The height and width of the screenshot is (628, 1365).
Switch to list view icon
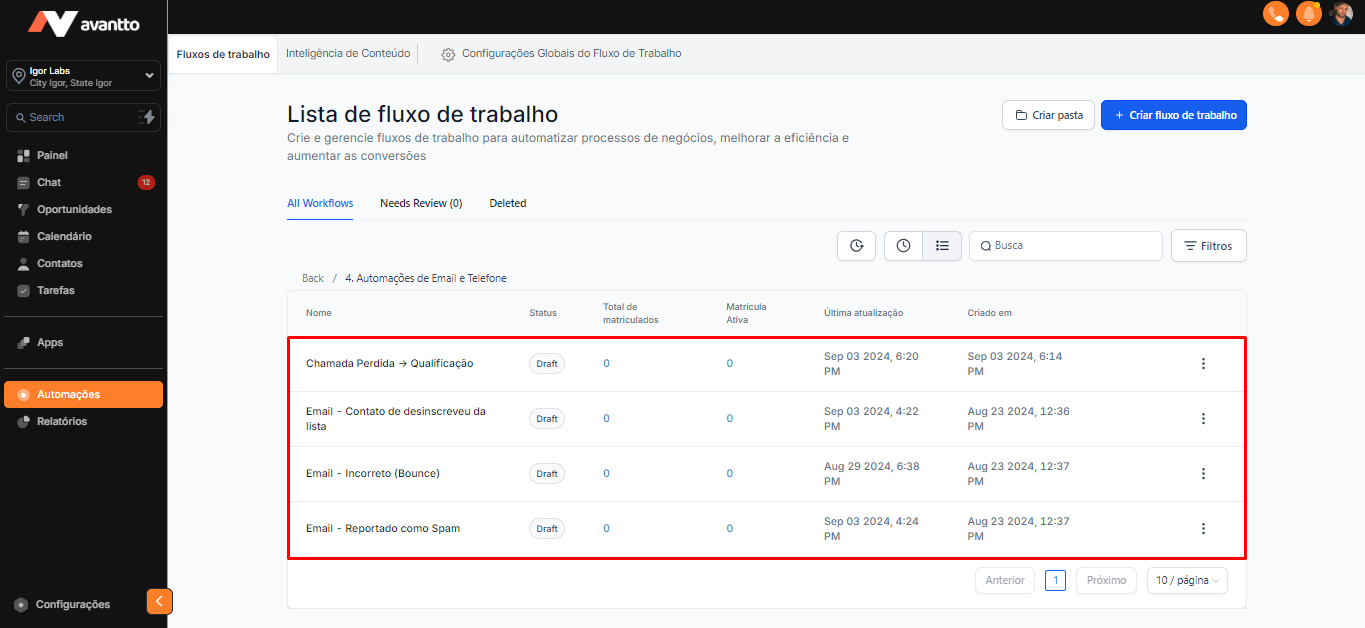click(x=942, y=246)
